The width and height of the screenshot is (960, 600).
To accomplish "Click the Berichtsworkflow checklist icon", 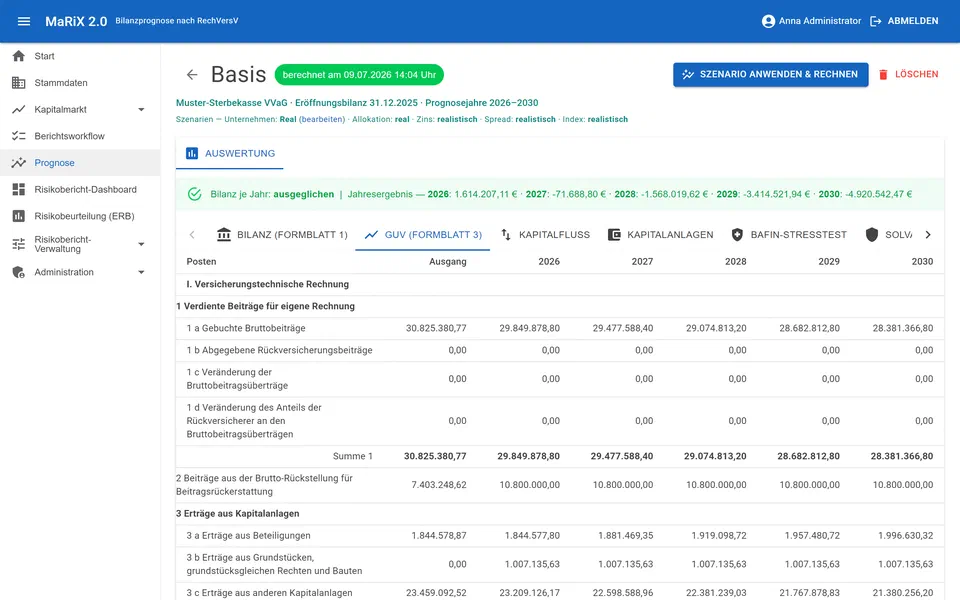I will point(19,136).
